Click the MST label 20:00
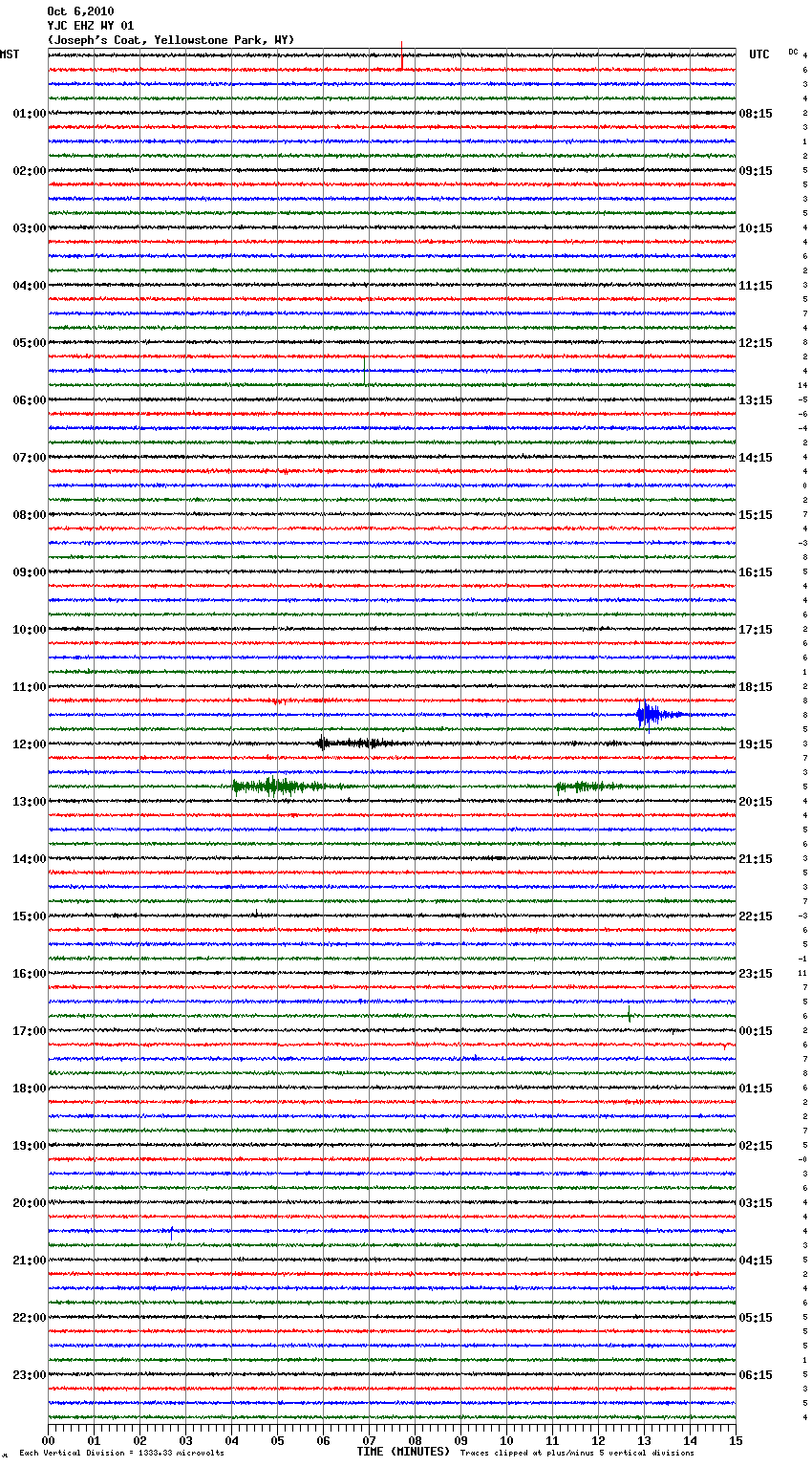 pos(29,1203)
